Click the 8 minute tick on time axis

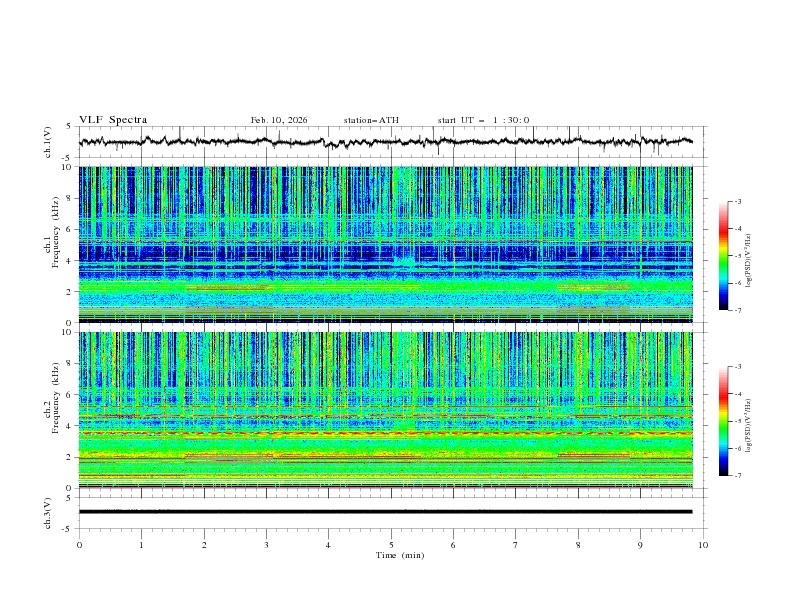(578, 545)
